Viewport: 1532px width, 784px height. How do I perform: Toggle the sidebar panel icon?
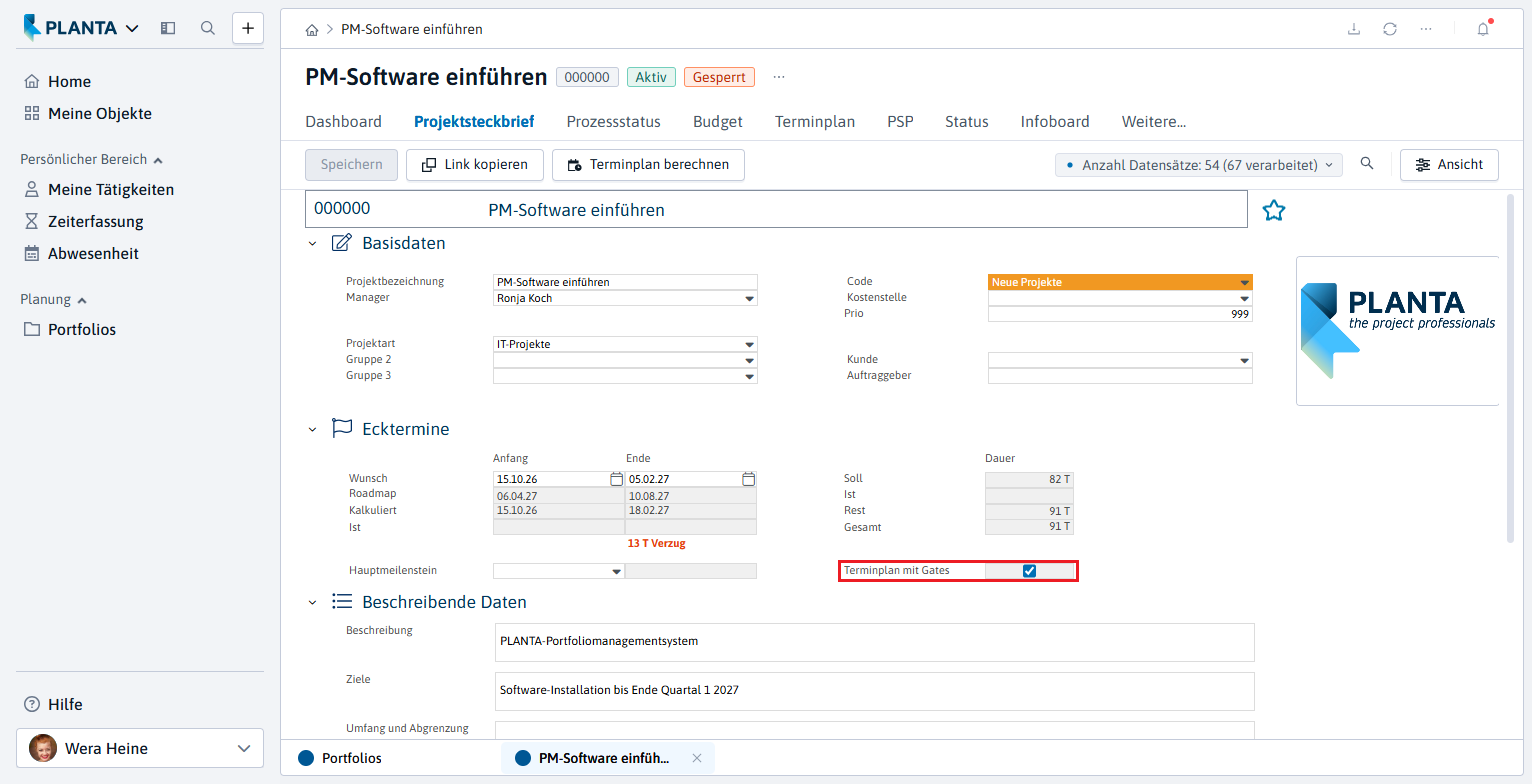[168, 28]
